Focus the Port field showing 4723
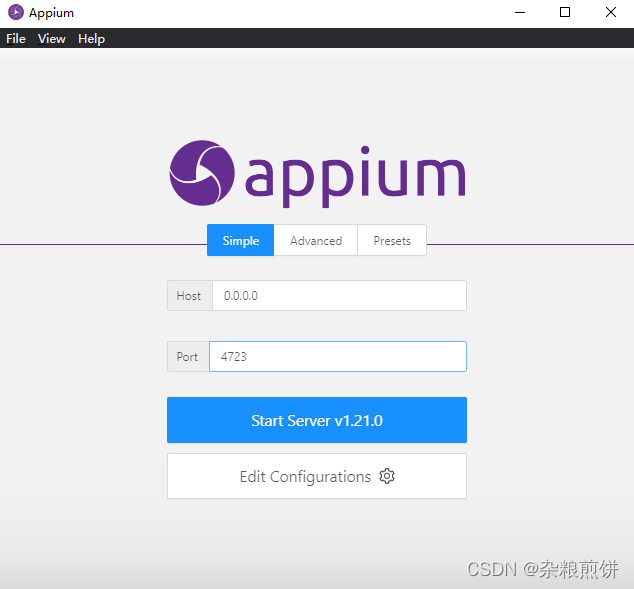The height and width of the screenshot is (589, 634). [338, 357]
